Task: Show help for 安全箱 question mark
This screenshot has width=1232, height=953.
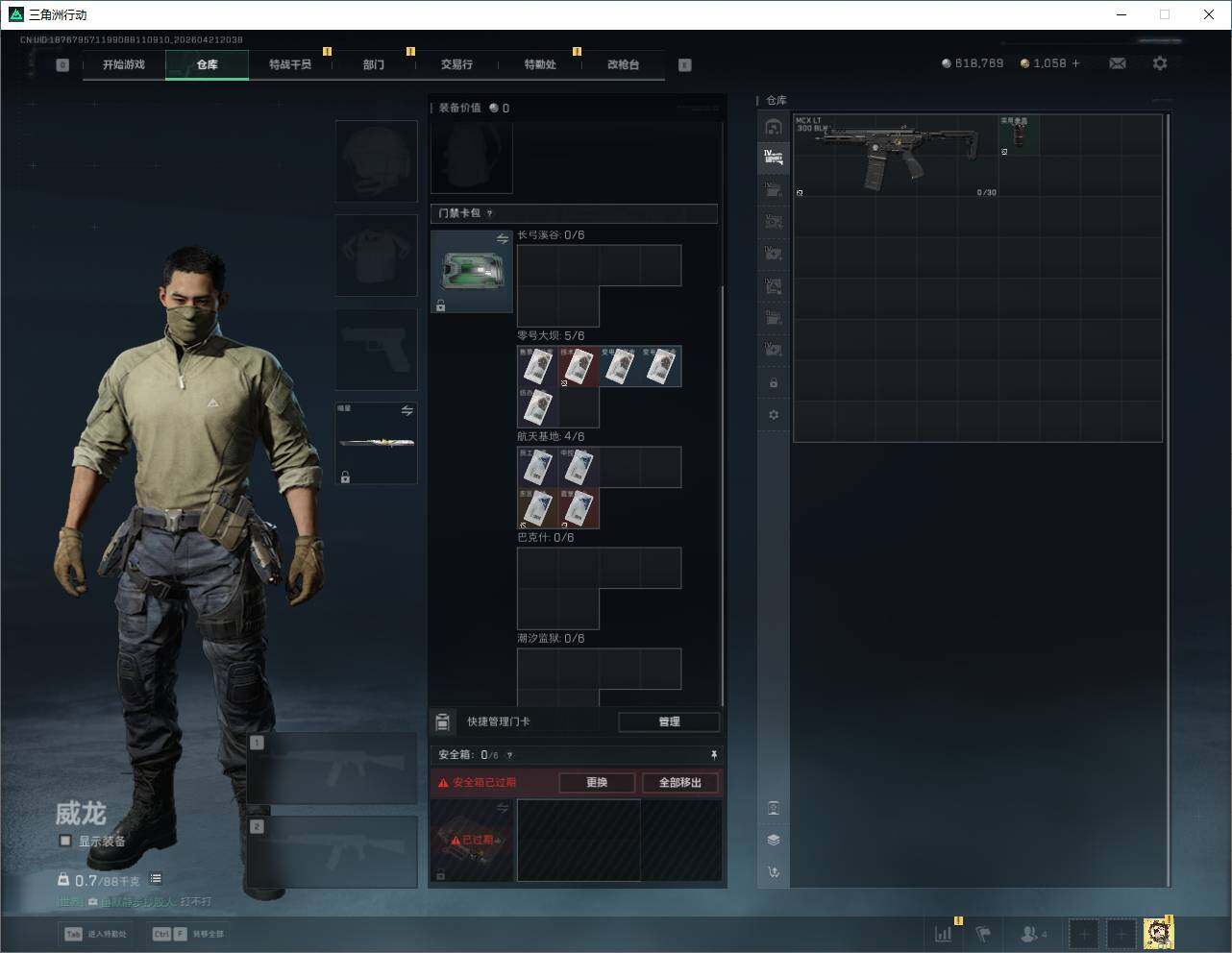Action: tap(509, 755)
